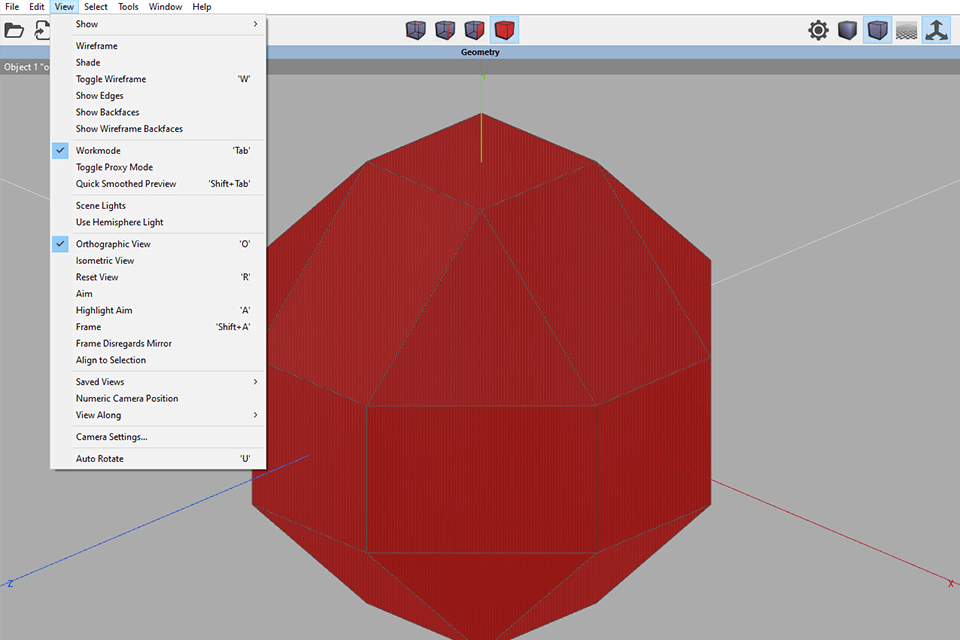This screenshot has width=960, height=640.
Task: Select the object selection mode icon
Action: [x=505, y=30]
